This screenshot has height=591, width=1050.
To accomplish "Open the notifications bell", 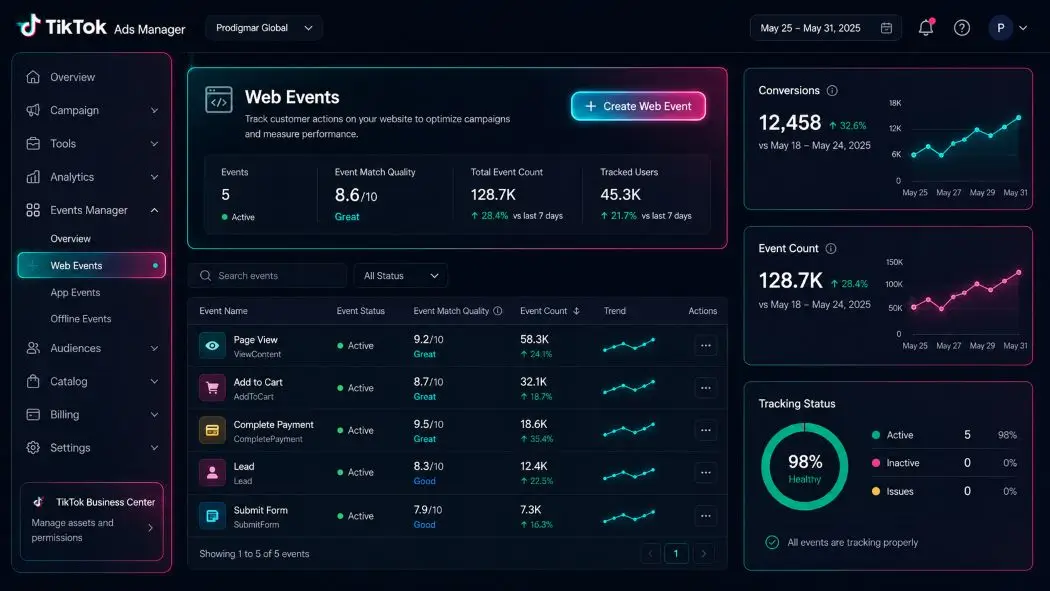I will pyautogui.click(x=925, y=27).
